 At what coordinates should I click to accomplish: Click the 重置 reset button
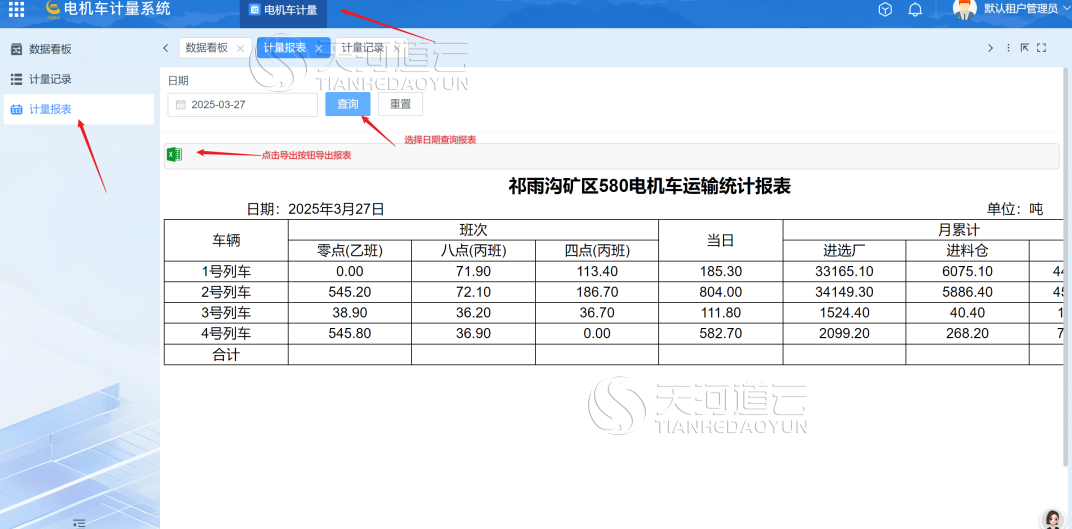pyautogui.click(x=401, y=104)
